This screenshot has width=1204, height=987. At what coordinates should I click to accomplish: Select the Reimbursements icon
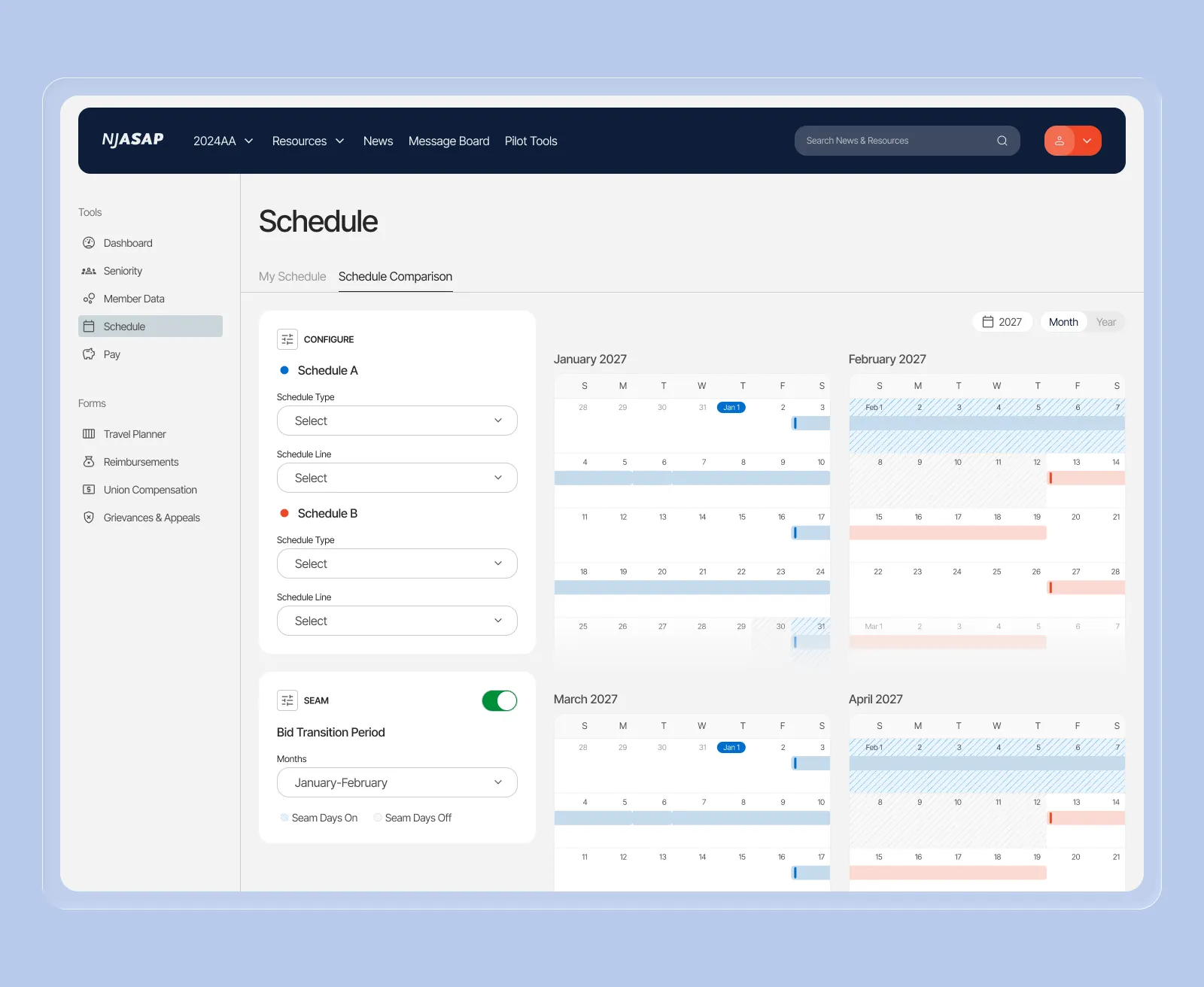(89, 462)
